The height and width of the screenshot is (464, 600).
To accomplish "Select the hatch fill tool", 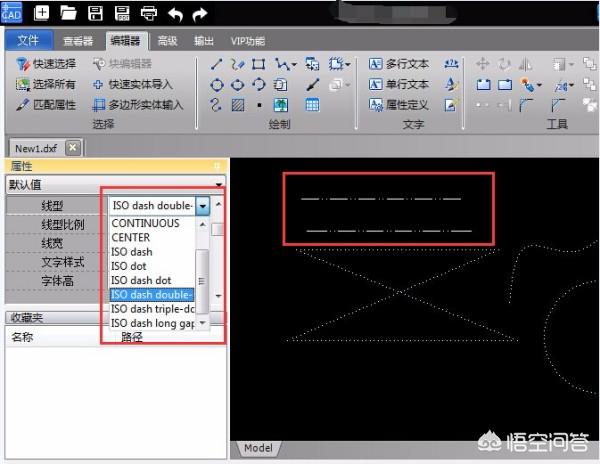I will pyautogui.click(x=238, y=104).
